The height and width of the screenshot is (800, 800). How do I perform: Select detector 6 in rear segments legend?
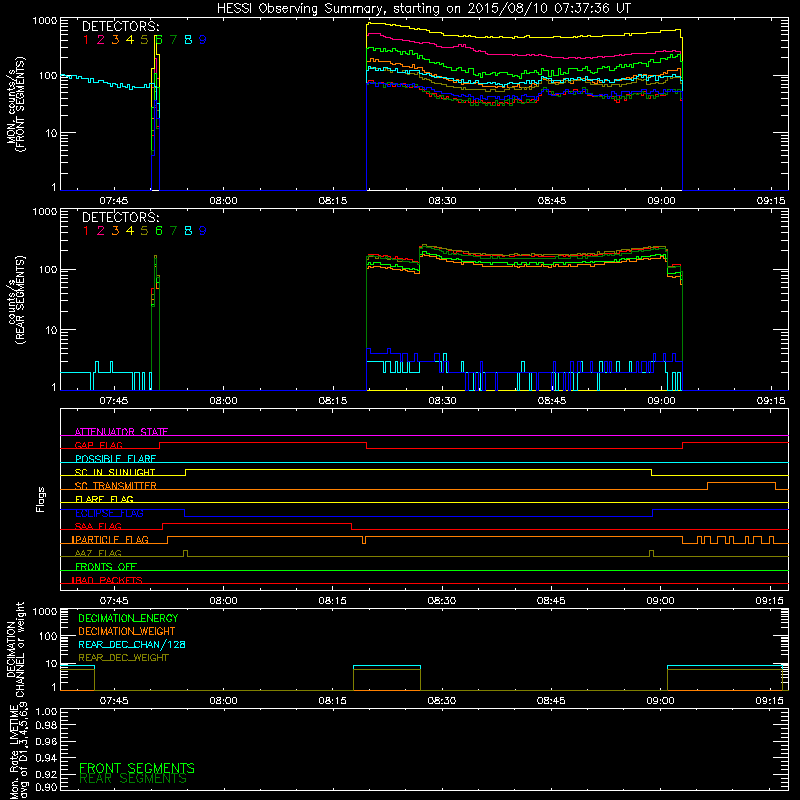click(x=159, y=231)
